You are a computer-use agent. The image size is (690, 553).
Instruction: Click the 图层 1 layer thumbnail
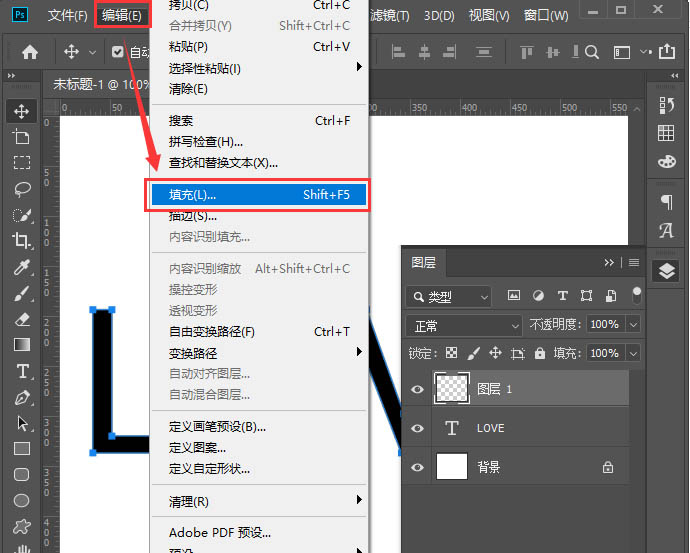[451, 388]
